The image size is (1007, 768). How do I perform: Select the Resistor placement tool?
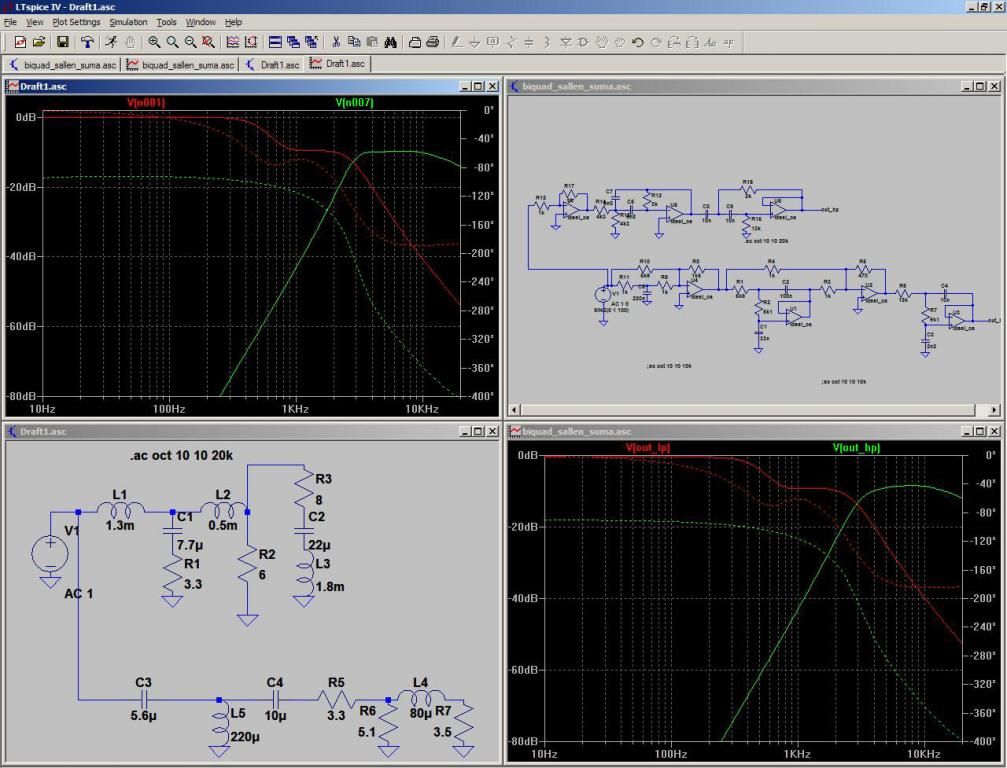coord(511,42)
